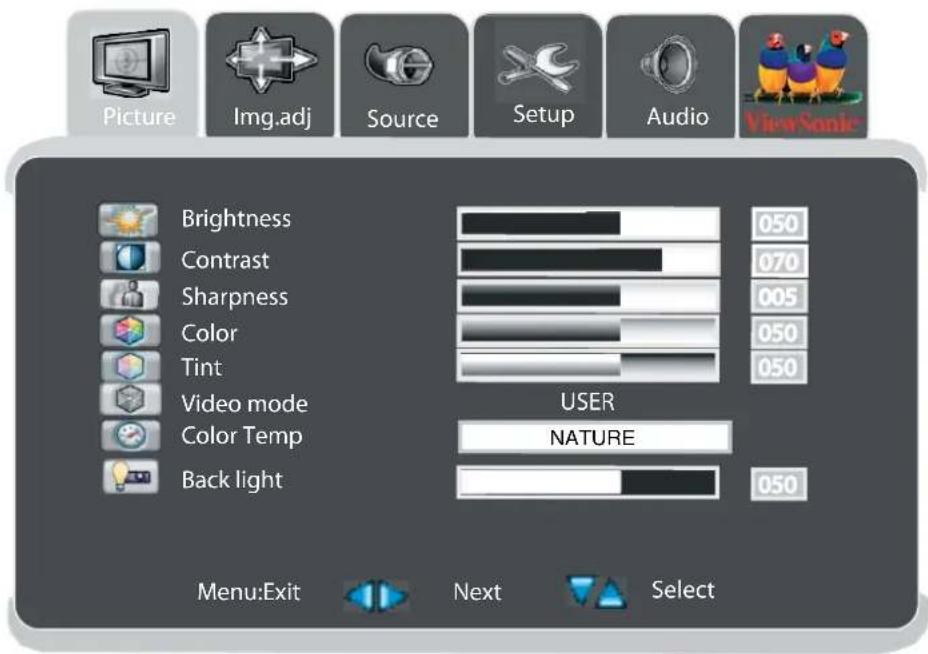Image resolution: width=928 pixels, height=654 pixels.
Task: Click the Sharpness value box 005
Action: point(779,297)
